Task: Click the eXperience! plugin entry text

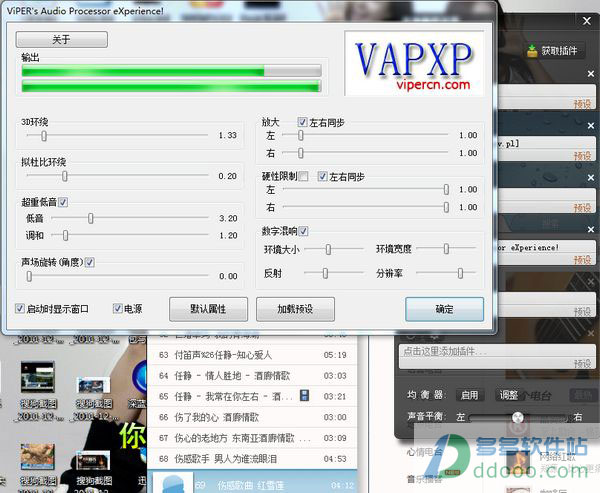Action: click(528, 248)
